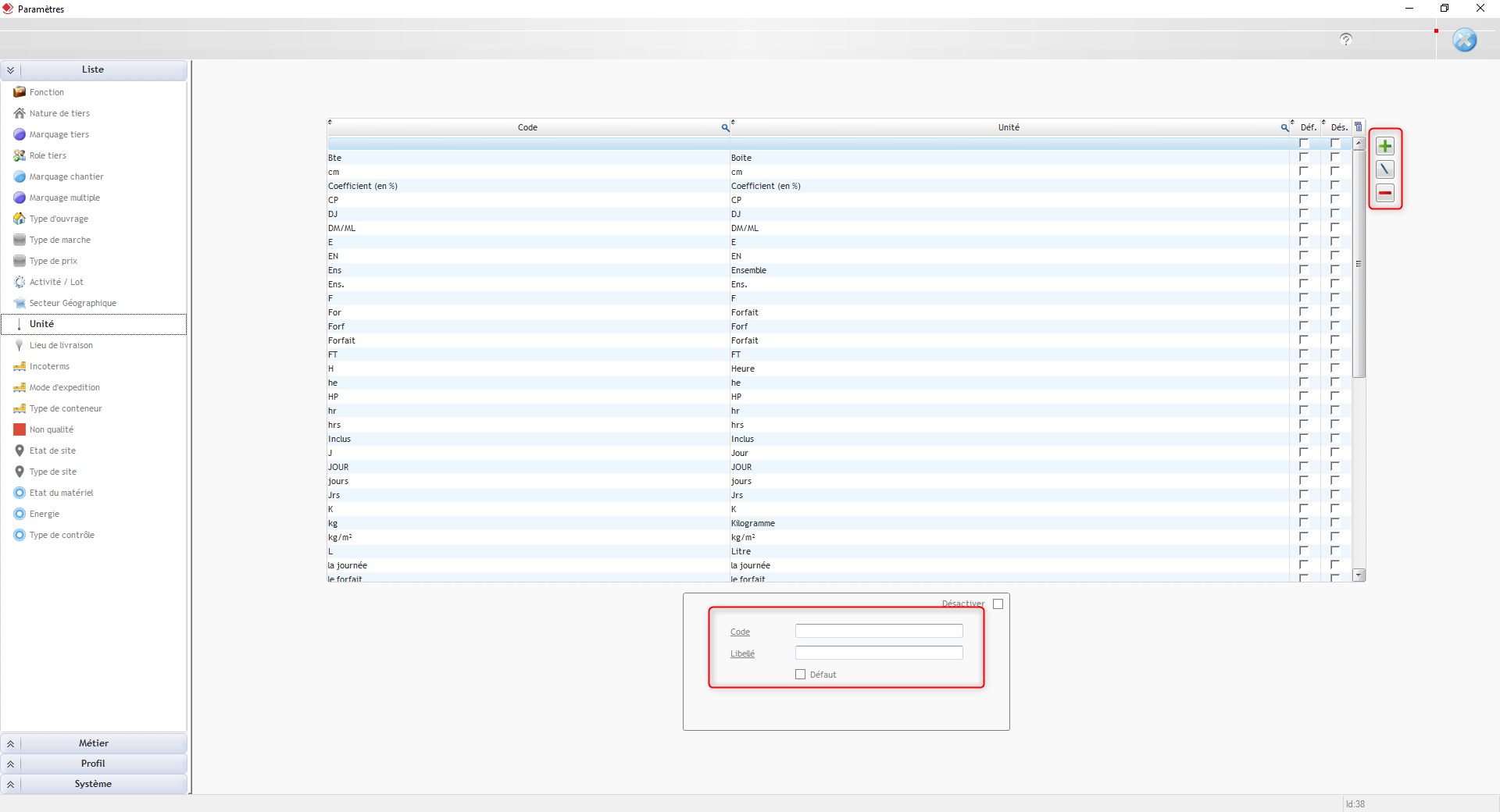Click into the Code input field

879,631
